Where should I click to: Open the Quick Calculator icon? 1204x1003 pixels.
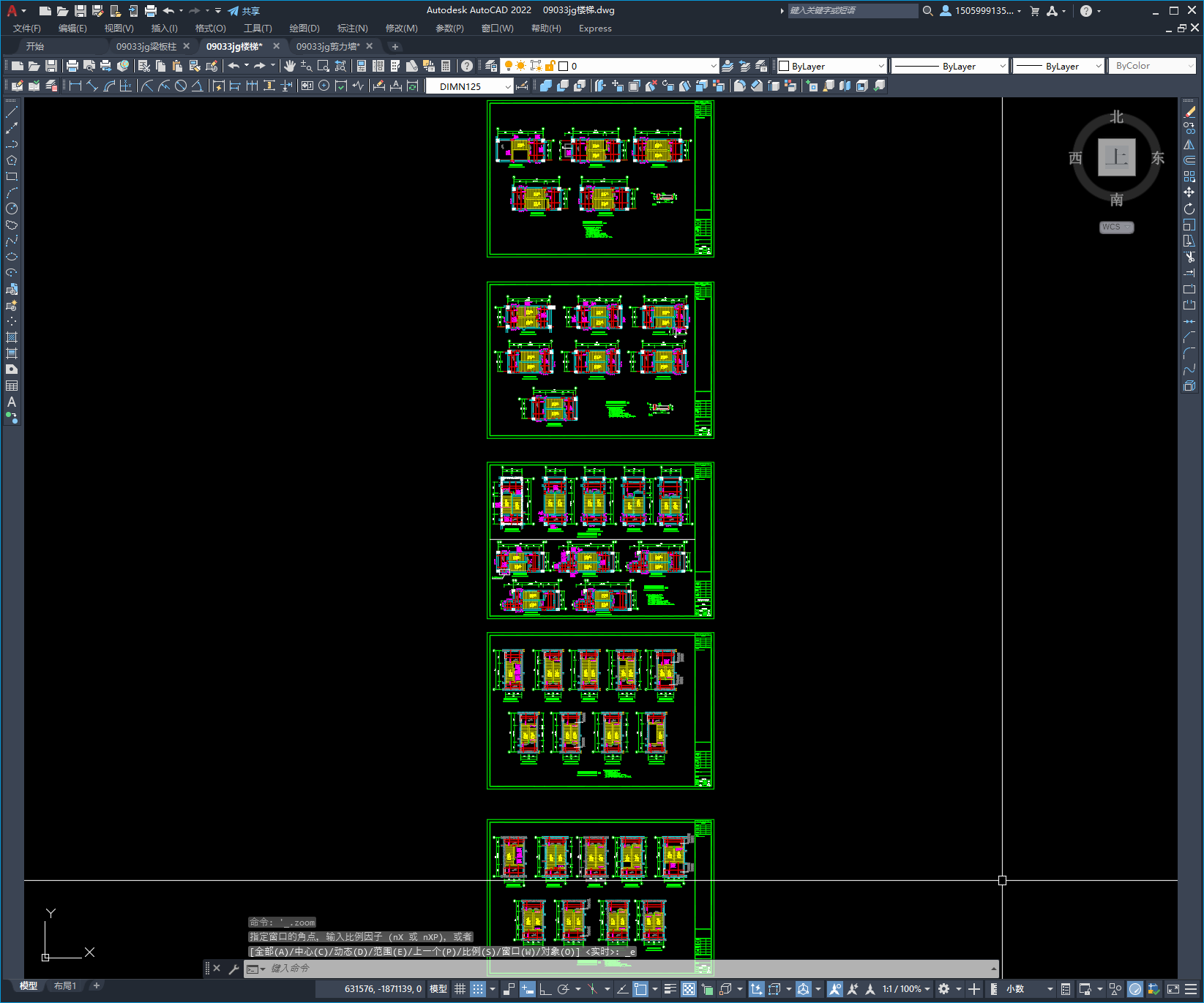click(x=446, y=66)
